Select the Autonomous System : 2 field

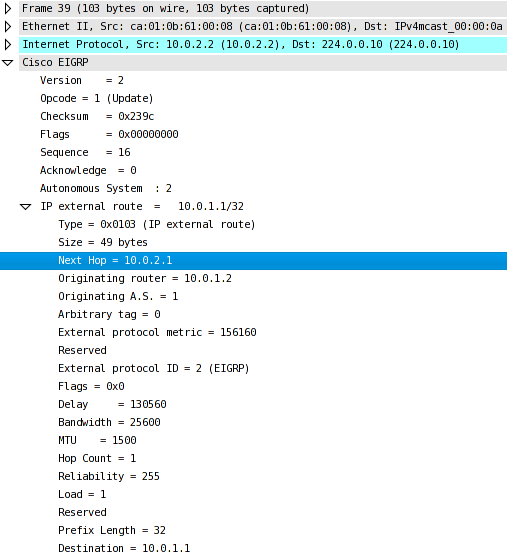[x=106, y=188]
